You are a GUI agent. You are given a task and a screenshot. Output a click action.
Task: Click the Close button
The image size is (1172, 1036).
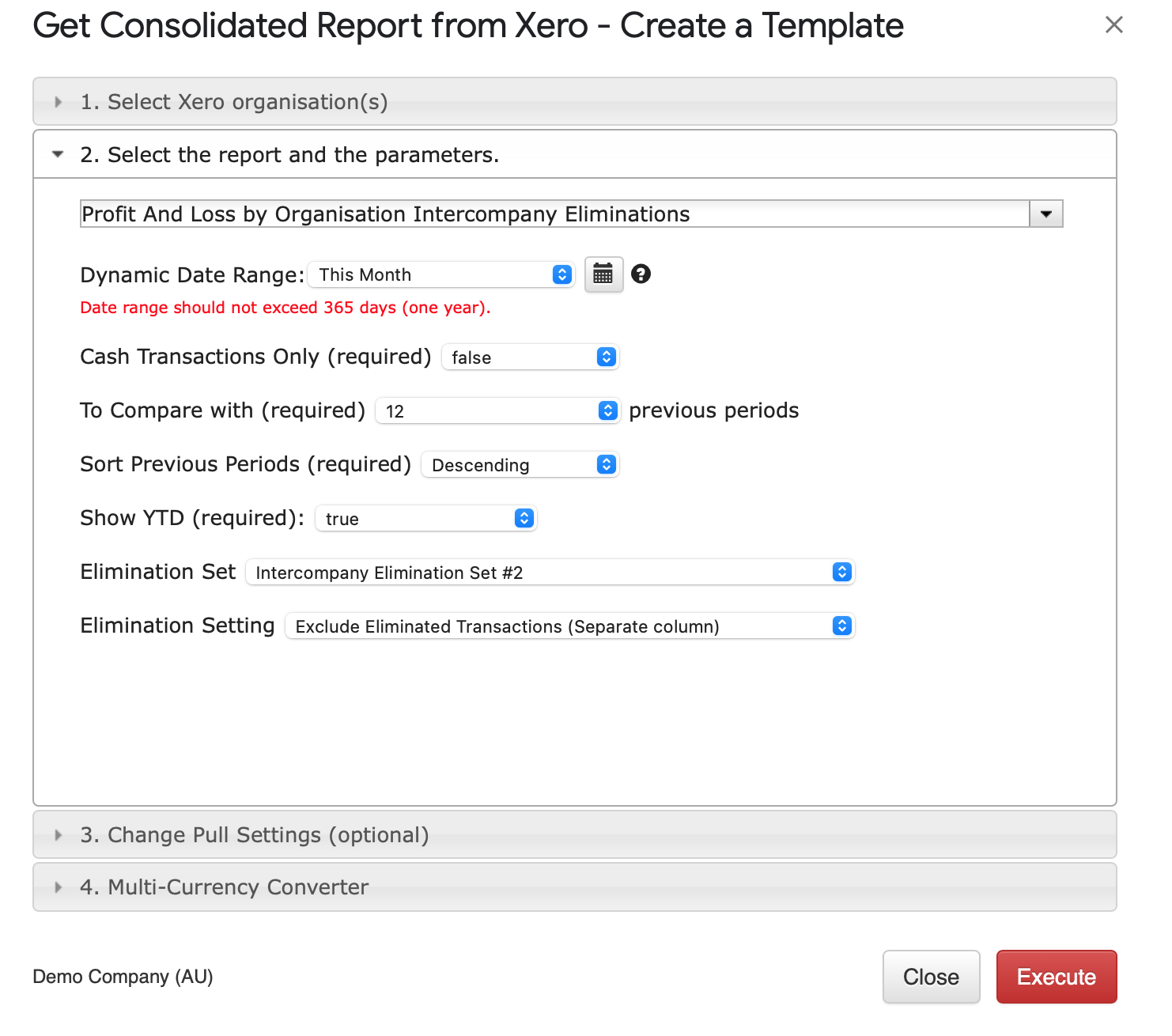pyautogui.click(x=932, y=977)
